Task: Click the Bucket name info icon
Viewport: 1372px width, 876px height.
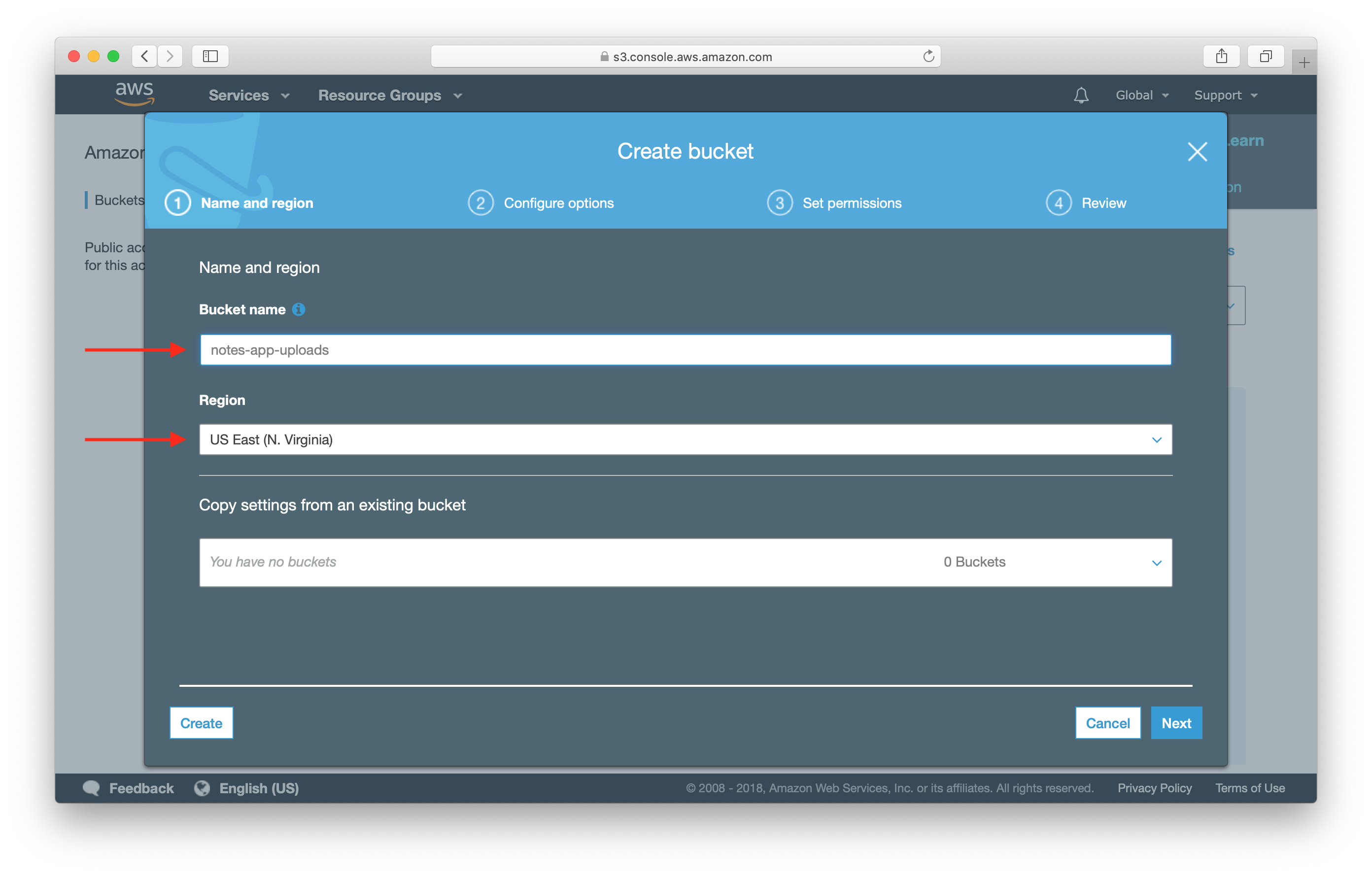Action: click(x=299, y=309)
